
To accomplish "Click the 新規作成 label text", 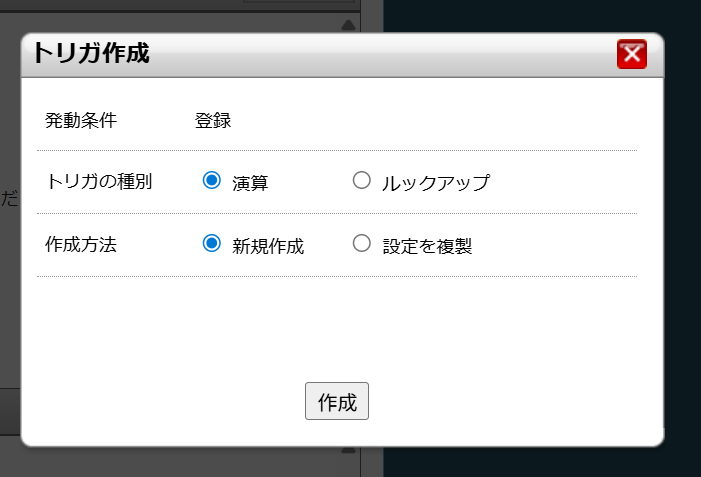I will [x=268, y=245].
